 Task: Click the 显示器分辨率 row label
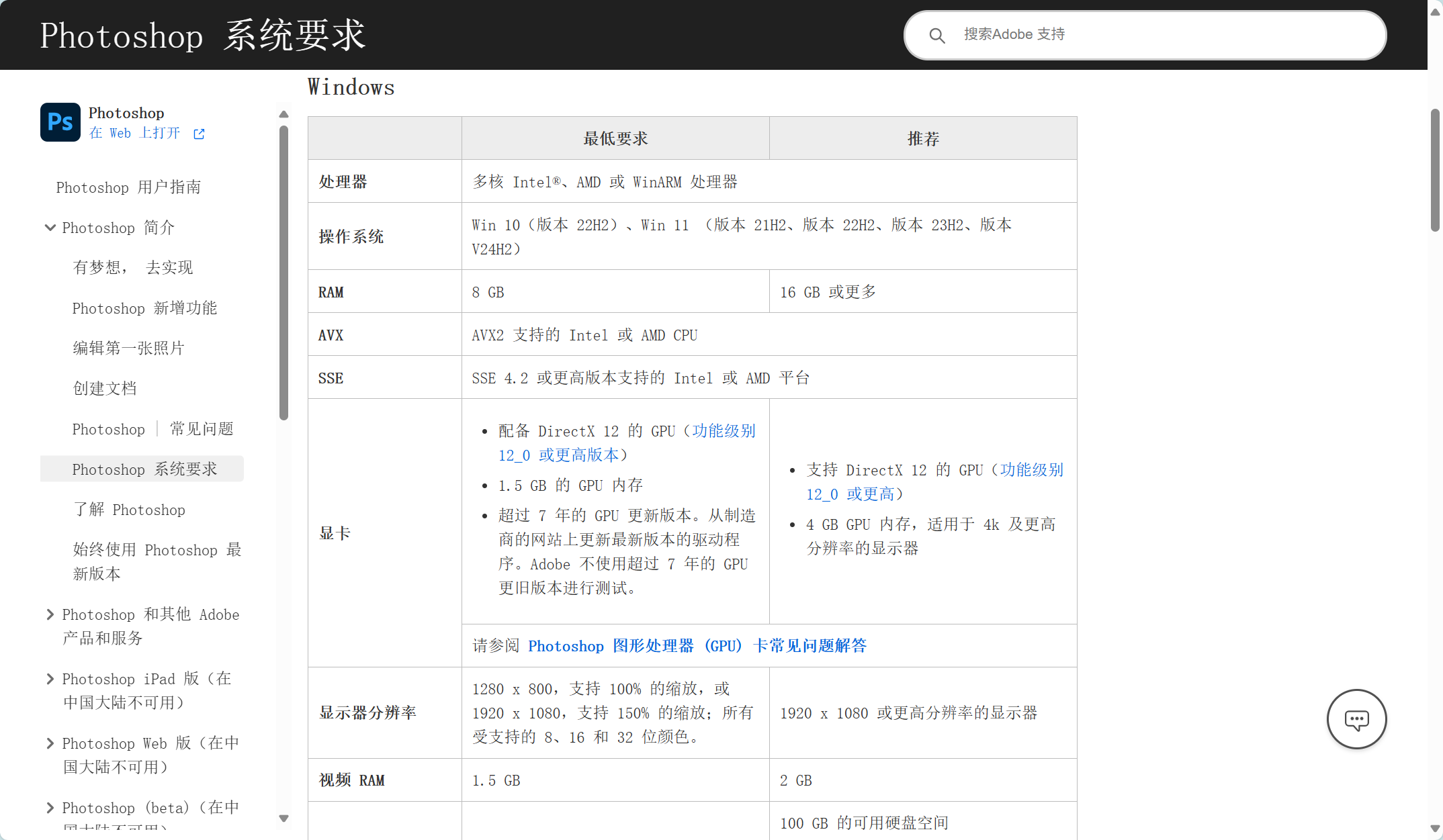click(367, 712)
